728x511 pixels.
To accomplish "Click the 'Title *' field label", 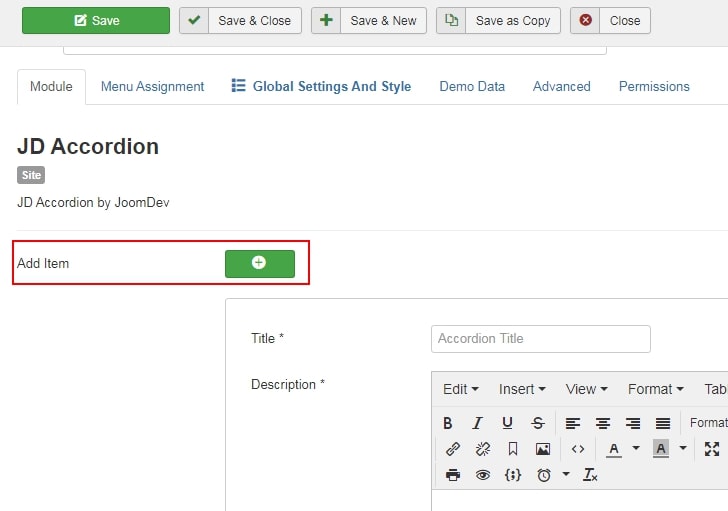I will pyautogui.click(x=267, y=338).
